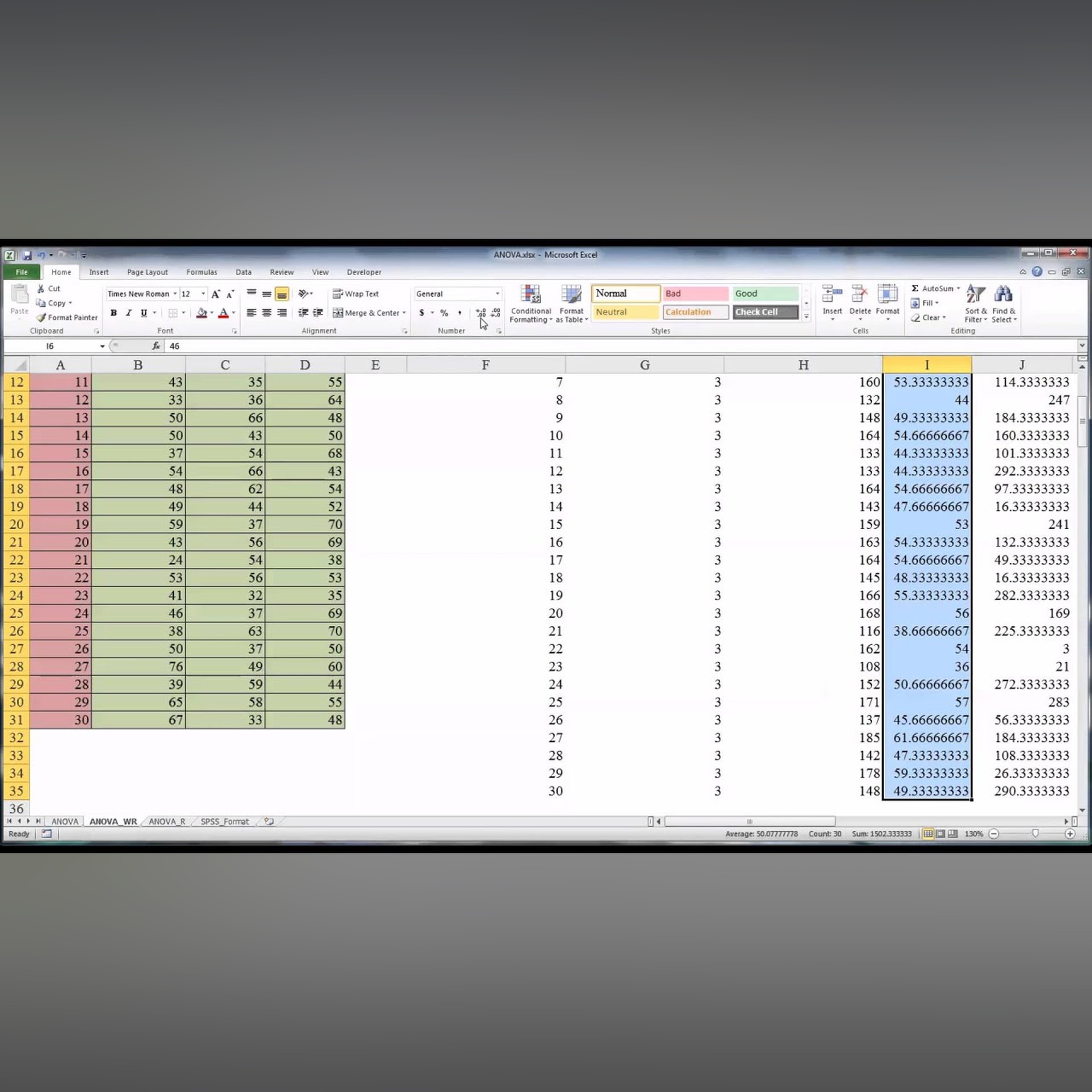The height and width of the screenshot is (1092, 1092).
Task: Click the Decrease Indent icon
Action: [x=303, y=313]
